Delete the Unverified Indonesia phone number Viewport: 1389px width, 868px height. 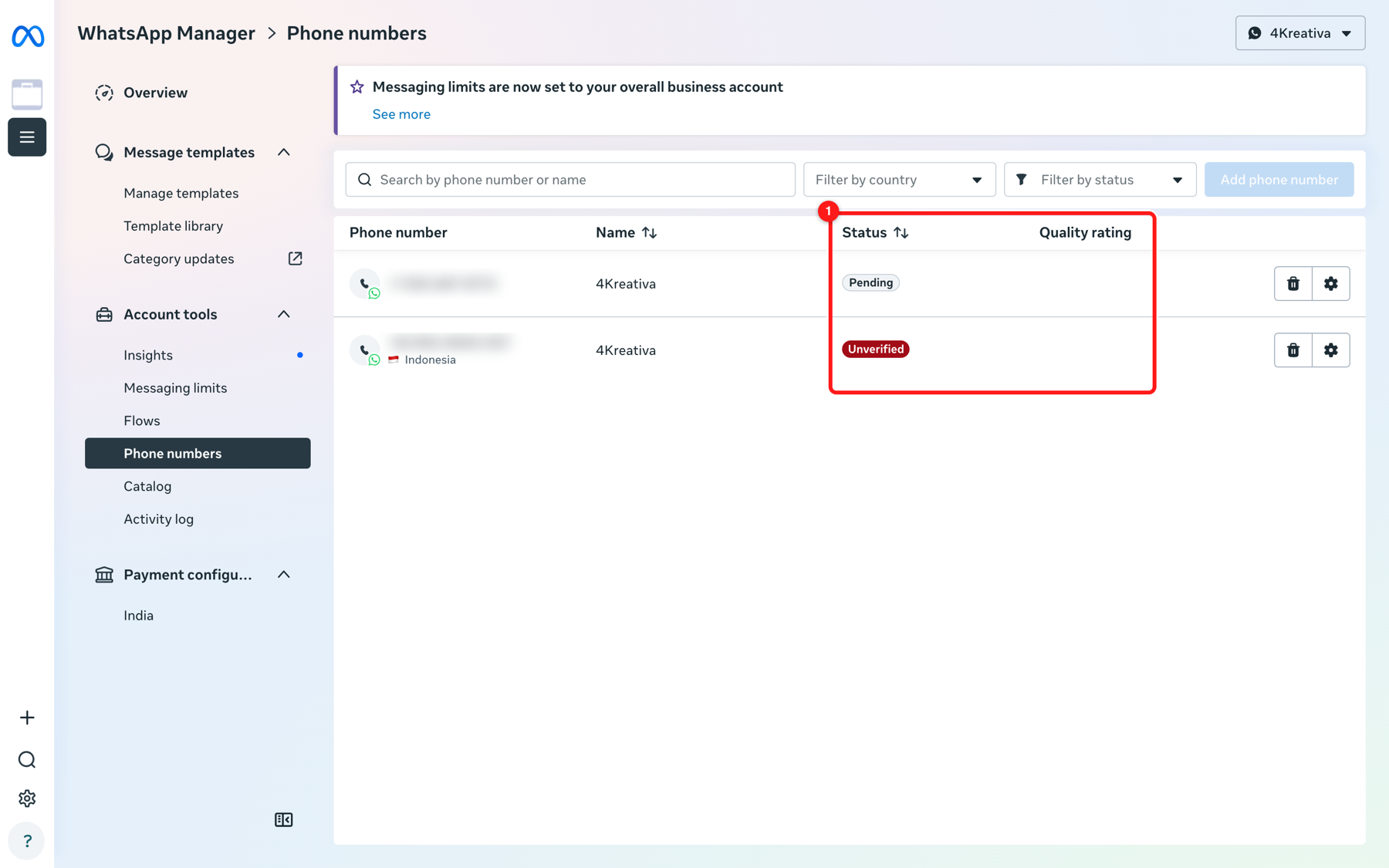1293,350
